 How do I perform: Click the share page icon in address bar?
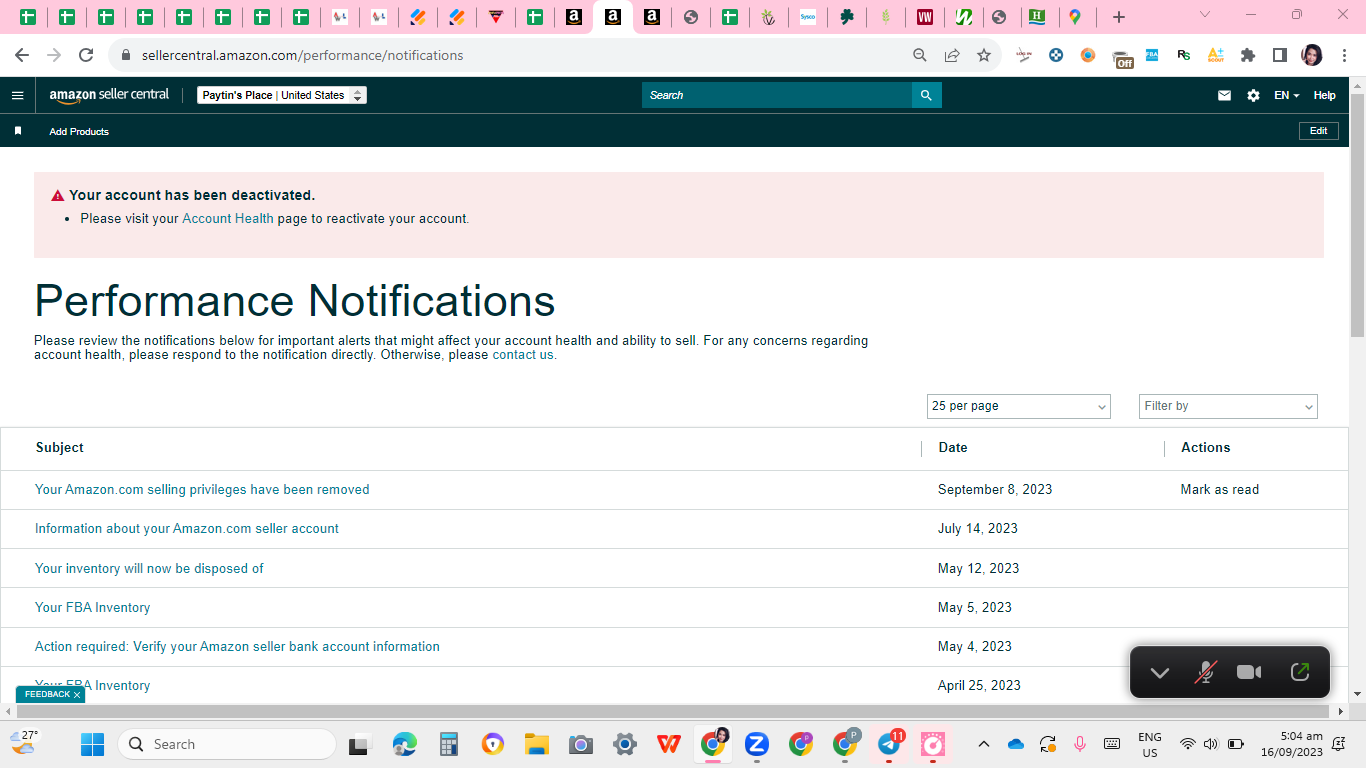coord(952,55)
